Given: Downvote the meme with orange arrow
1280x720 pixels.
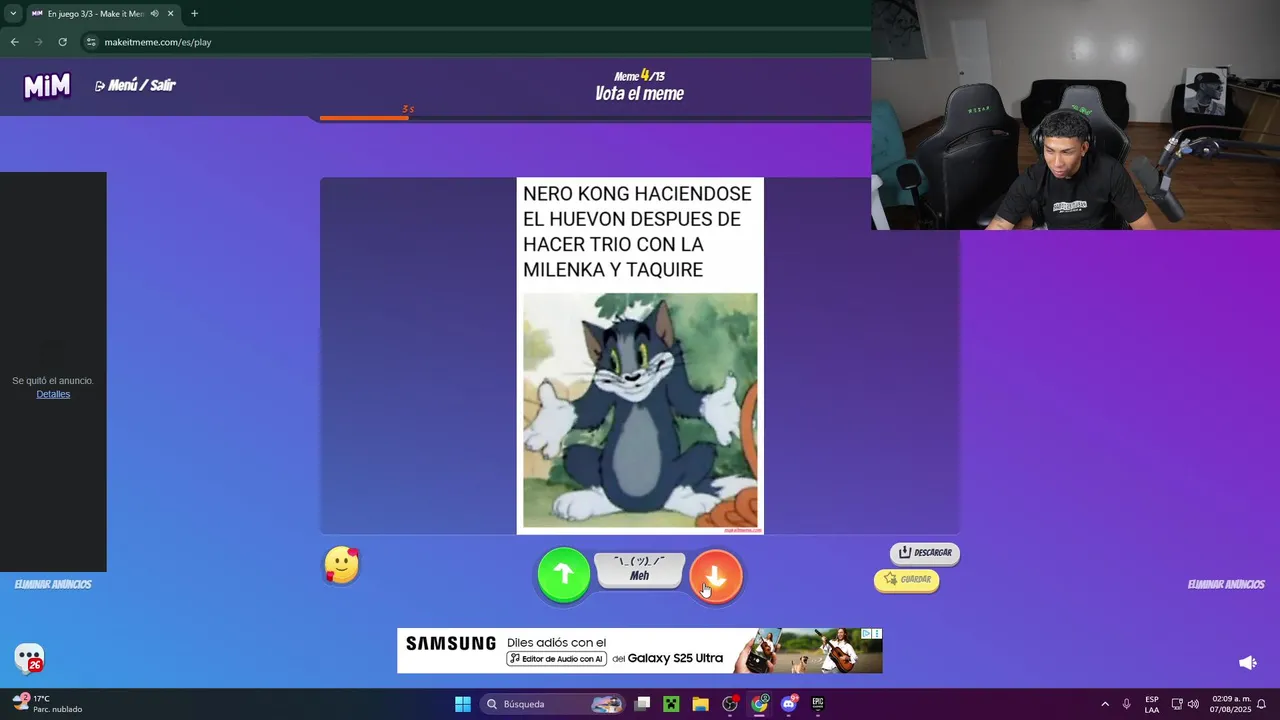Looking at the screenshot, I should click(x=716, y=575).
